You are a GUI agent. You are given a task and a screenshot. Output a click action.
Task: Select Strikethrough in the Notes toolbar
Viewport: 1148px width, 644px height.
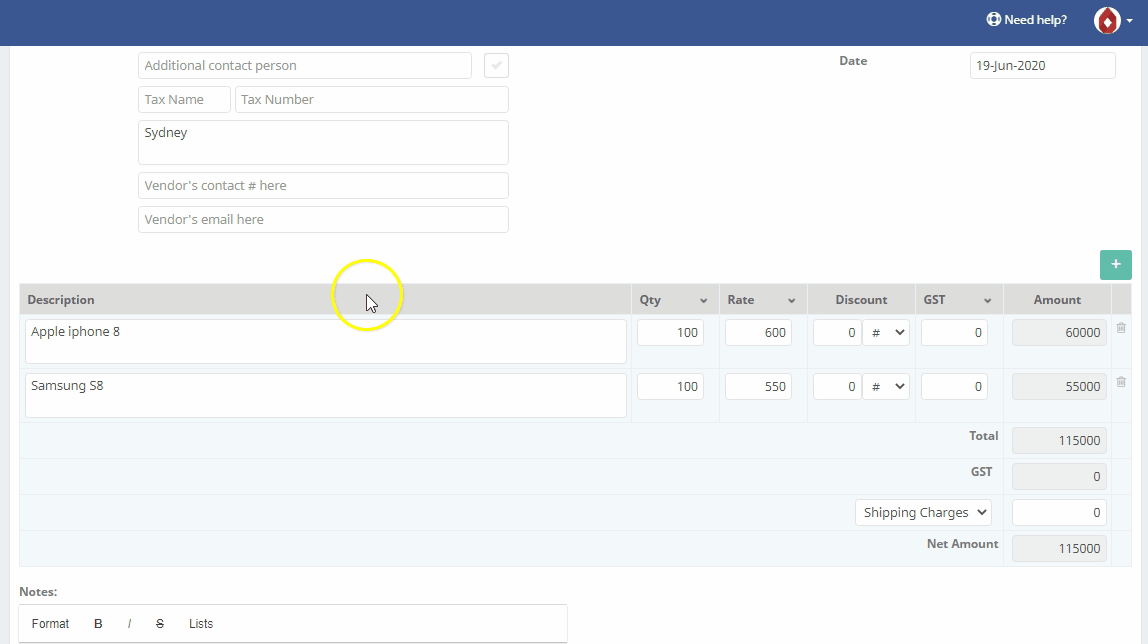pyautogui.click(x=160, y=623)
